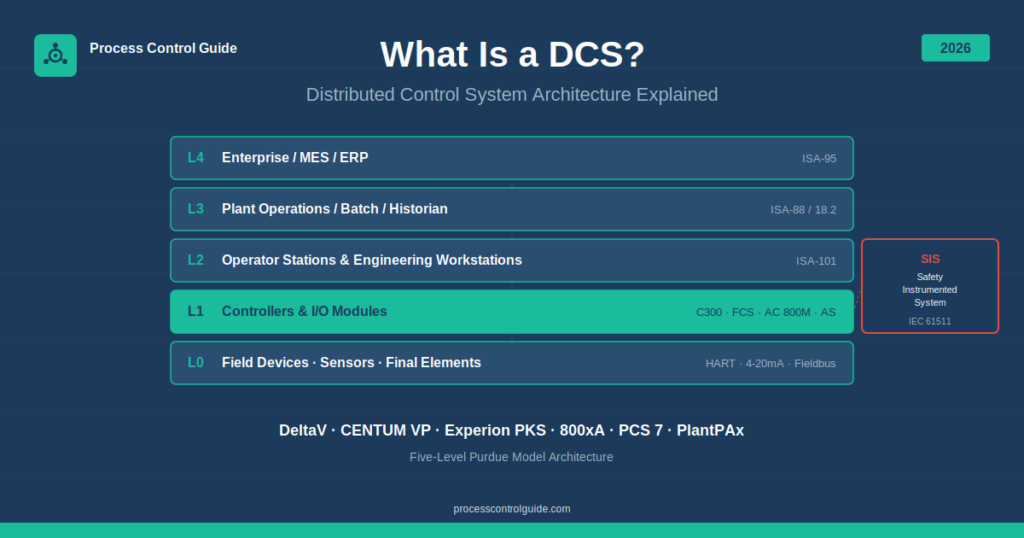
Task: Click the 'HART · 4-20mA · Fieldbus' text
Action: coord(771,364)
